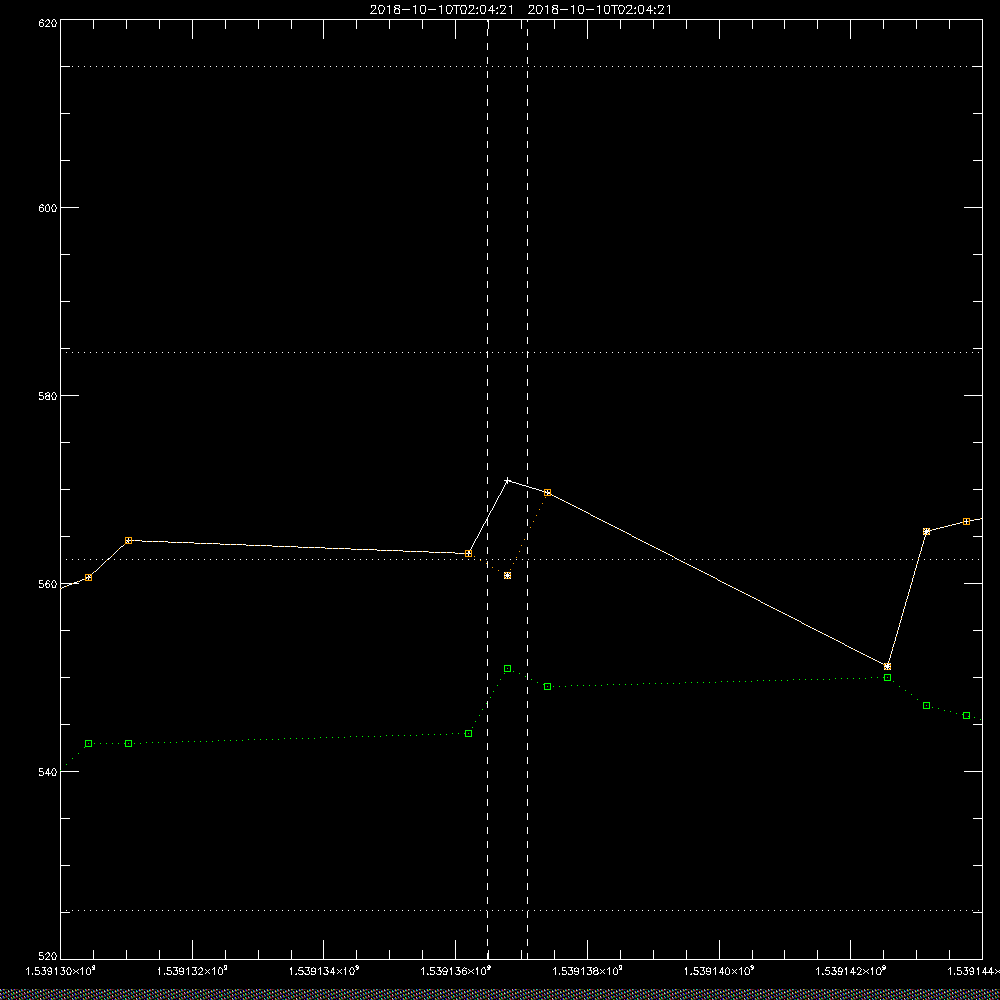Click the 1.539140×10⁹ x-axis label

(719, 971)
